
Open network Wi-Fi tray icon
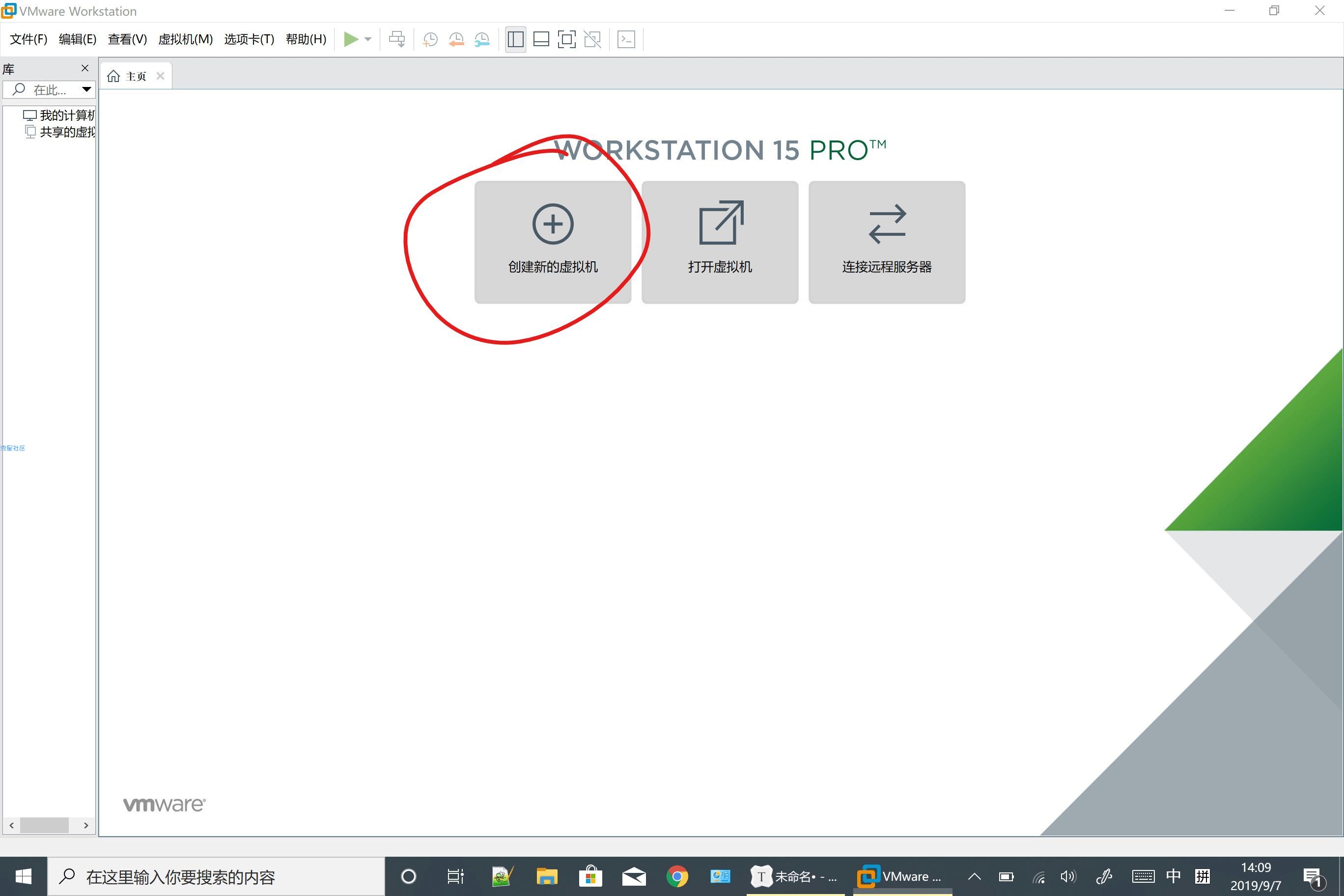pyautogui.click(x=1038, y=876)
